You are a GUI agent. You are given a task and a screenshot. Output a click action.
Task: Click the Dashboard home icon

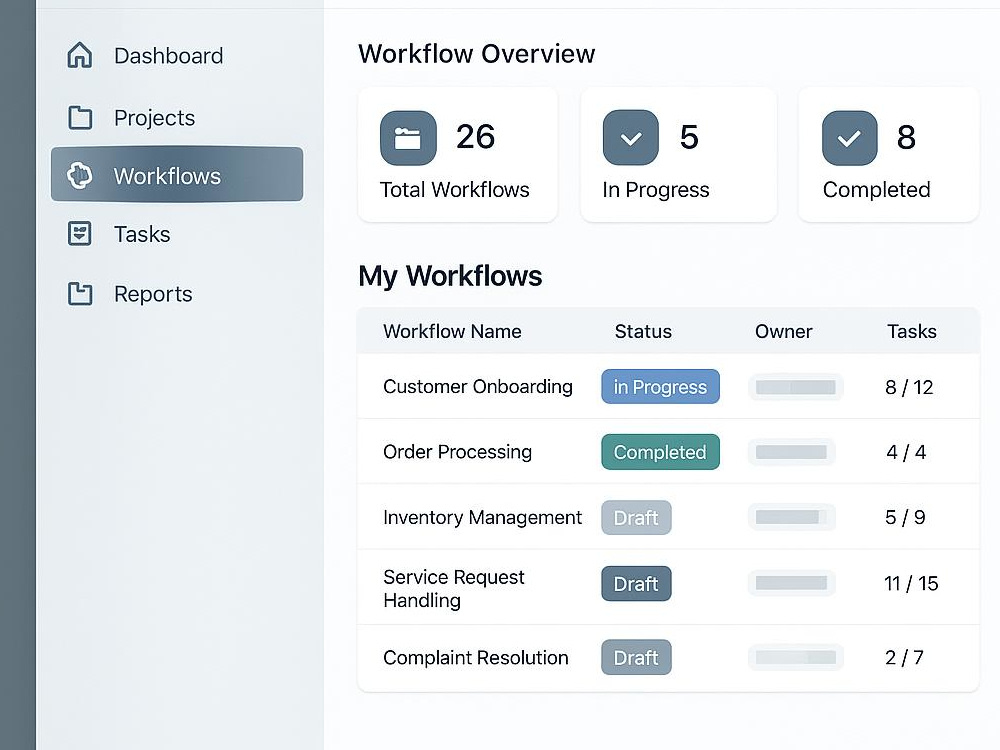click(80, 55)
